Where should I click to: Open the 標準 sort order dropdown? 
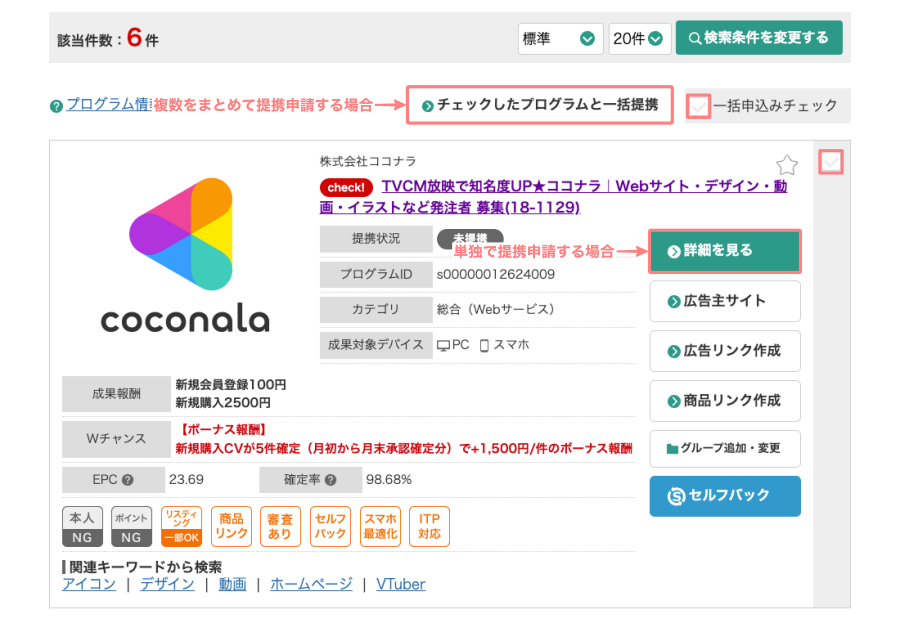(x=560, y=39)
